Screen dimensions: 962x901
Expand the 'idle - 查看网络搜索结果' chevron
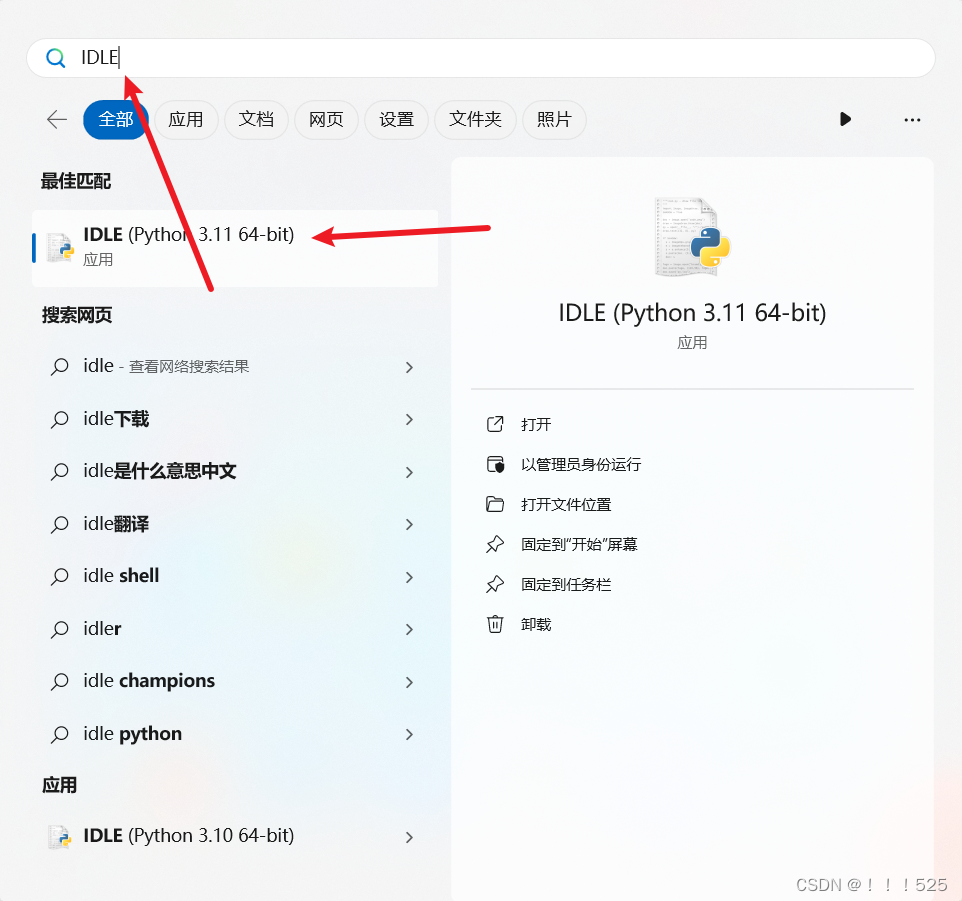tap(409, 367)
